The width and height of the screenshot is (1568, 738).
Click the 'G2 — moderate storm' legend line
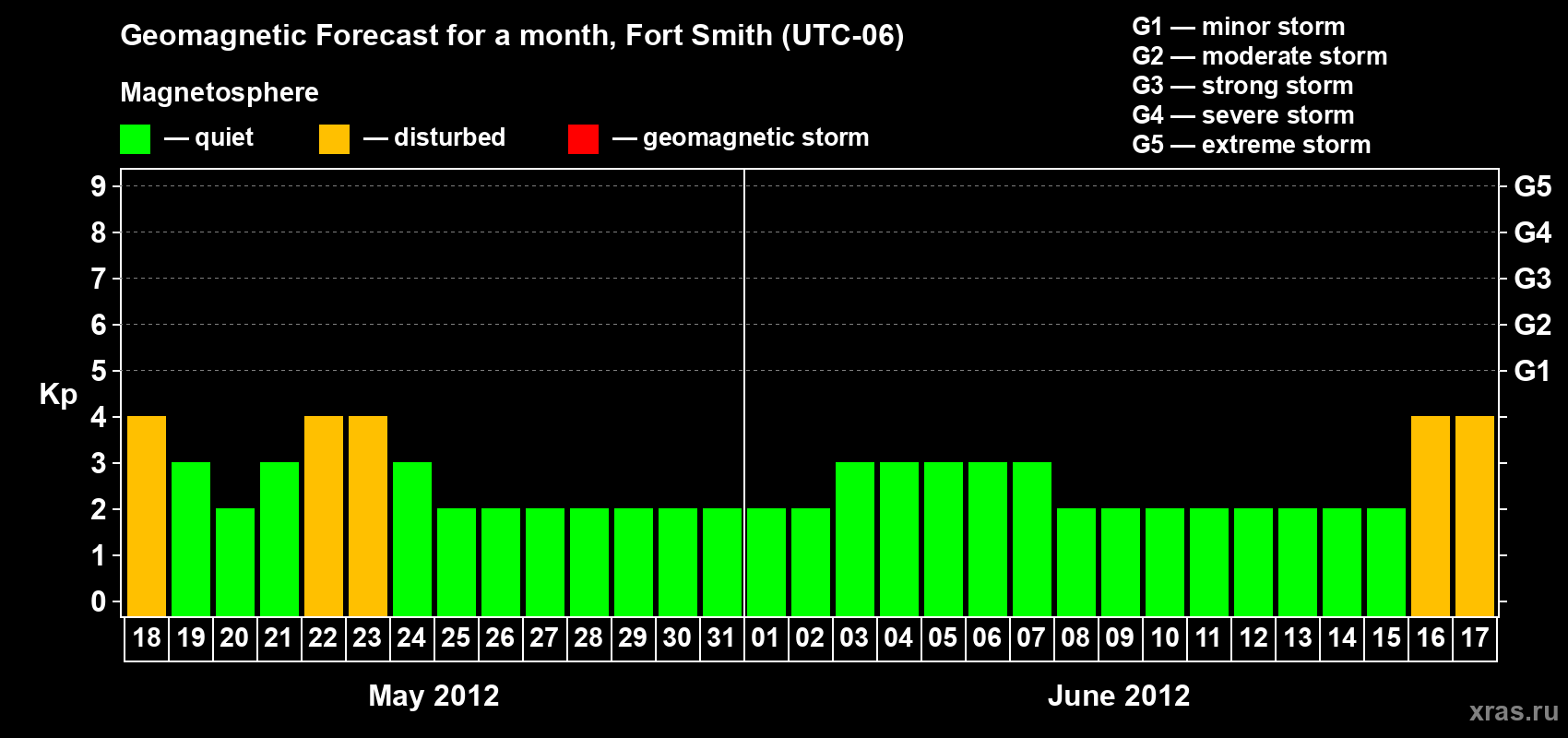click(x=1260, y=56)
